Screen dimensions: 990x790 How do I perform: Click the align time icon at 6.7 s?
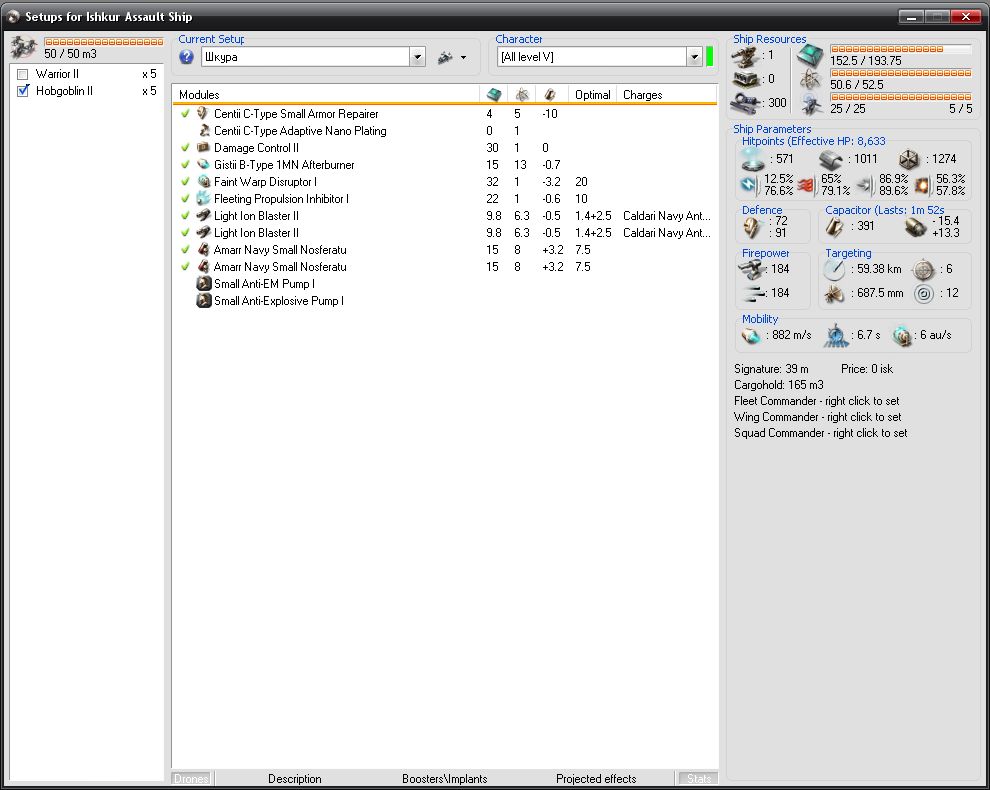(836, 335)
